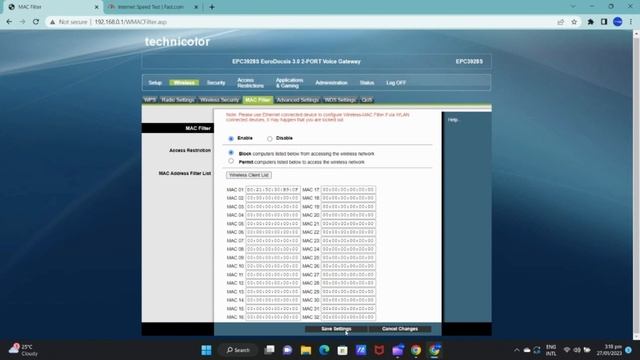Open volume tray icon
The height and width of the screenshot is (360, 640).
coord(577,350)
